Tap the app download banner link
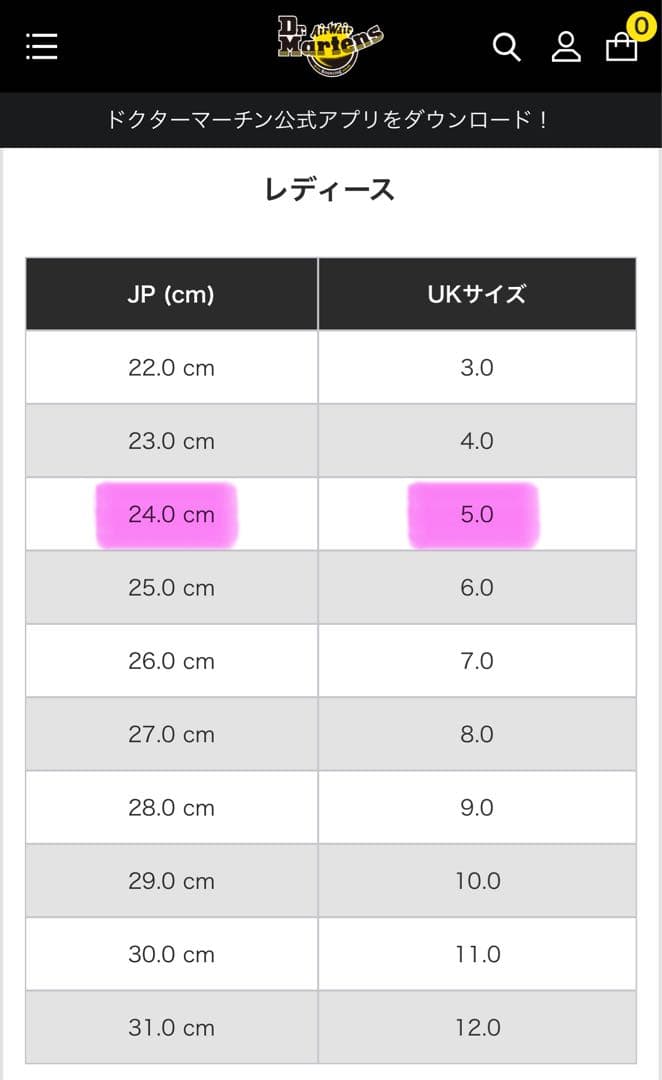The width and height of the screenshot is (662, 1080). (x=330, y=120)
